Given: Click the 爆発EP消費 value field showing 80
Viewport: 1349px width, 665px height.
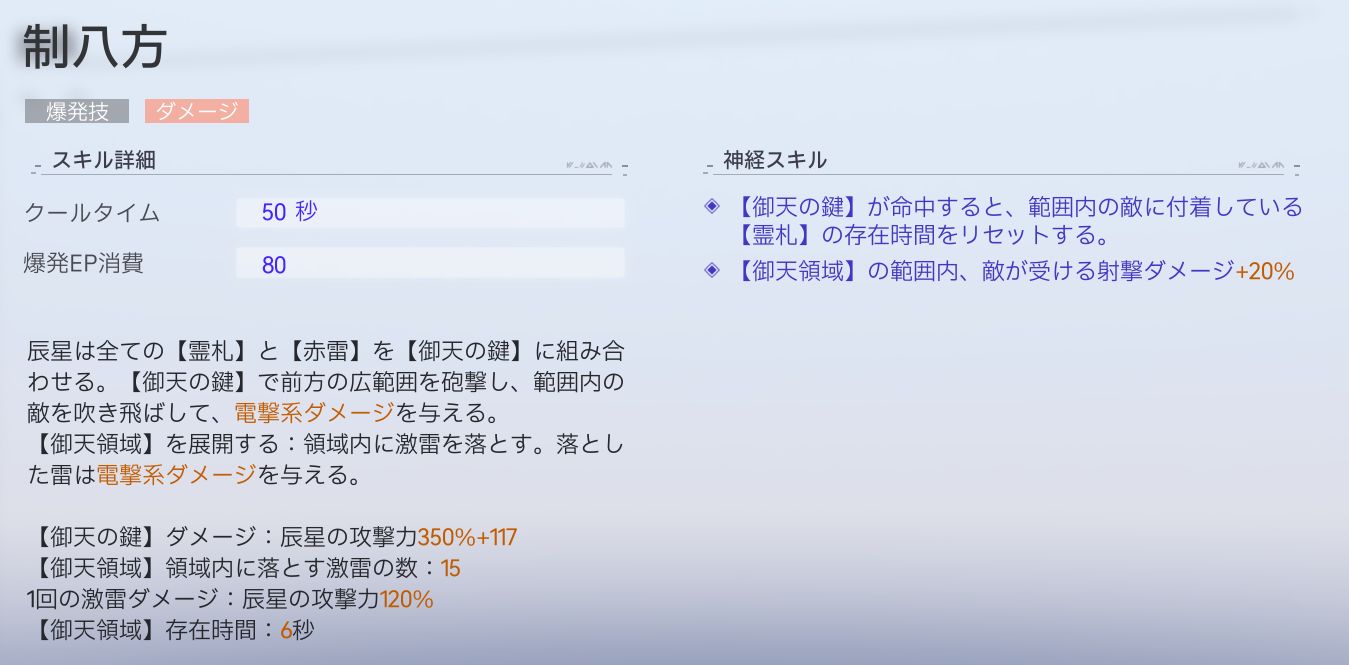Looking at the screenshot, I should click(x=430, y=263).
